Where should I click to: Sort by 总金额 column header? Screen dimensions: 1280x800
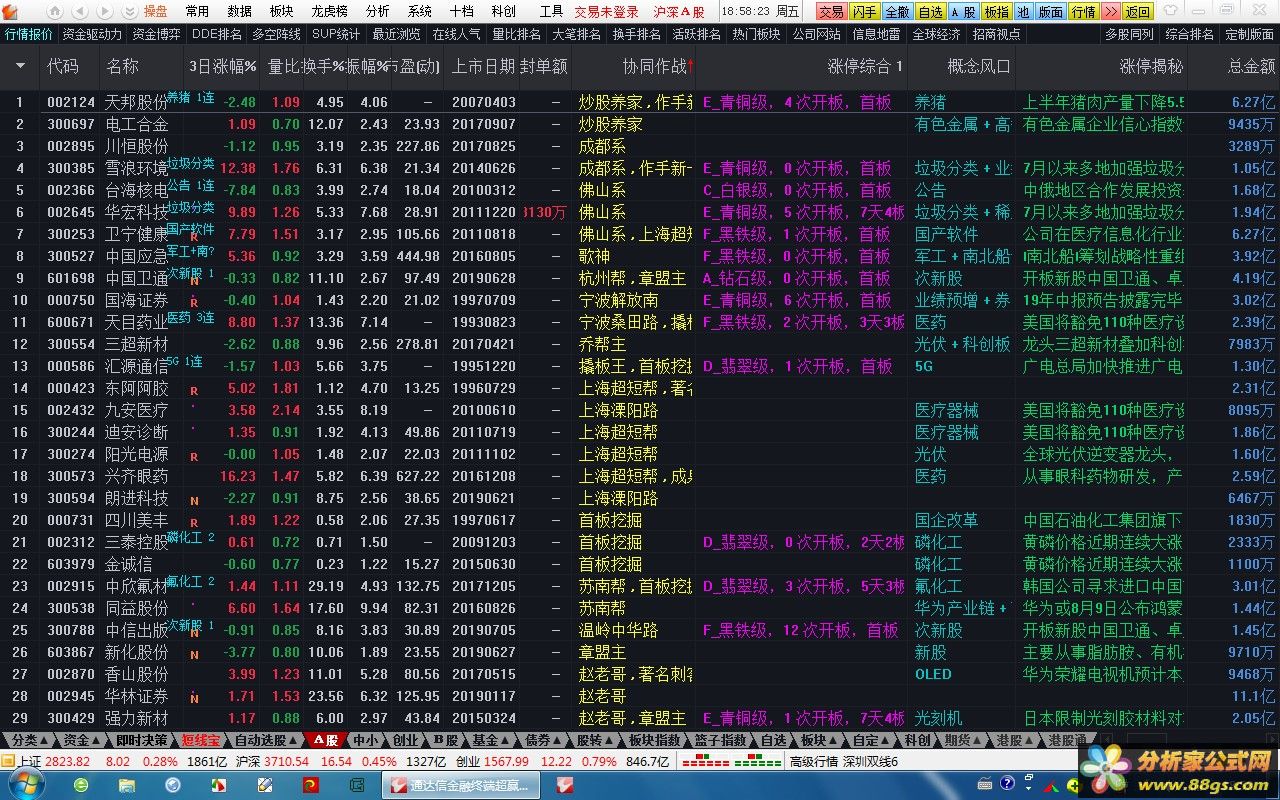(x=1251, y=67)
